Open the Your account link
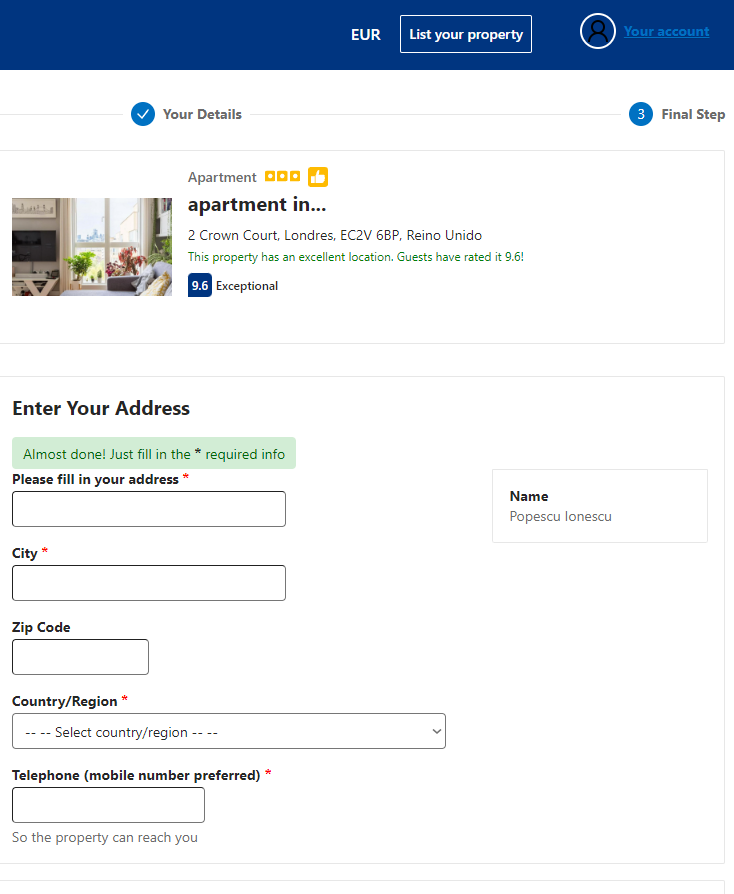Image resolution: width=734 pixels, height=894 pixels. coord(666,32)
